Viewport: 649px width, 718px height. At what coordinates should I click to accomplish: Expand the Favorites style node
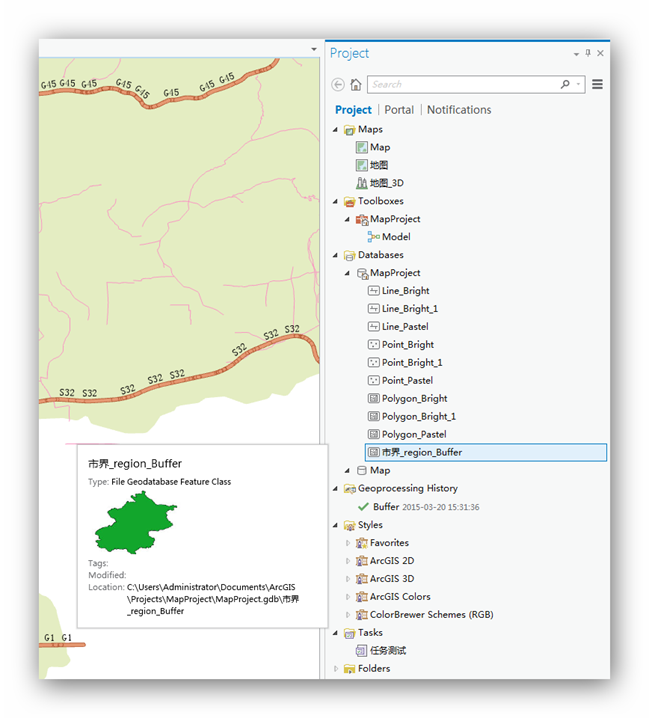click(348, 543)
